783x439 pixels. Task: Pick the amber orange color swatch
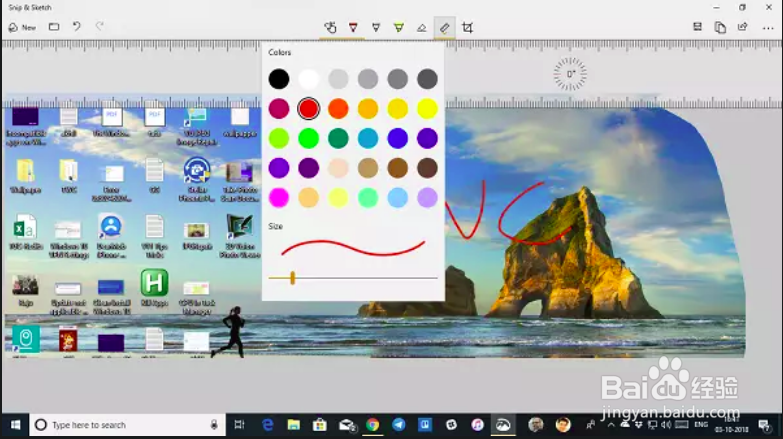(x=368, y=108)
